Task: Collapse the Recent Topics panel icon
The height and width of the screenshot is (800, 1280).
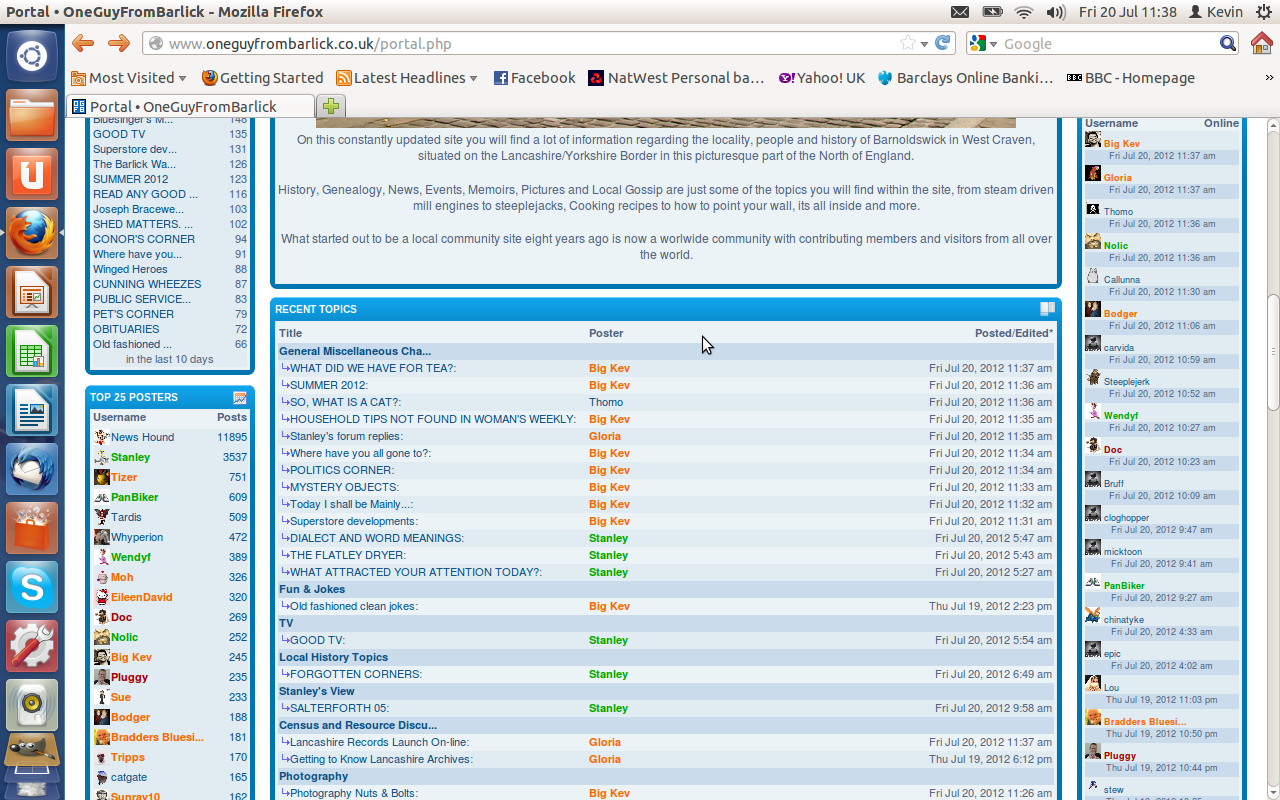Action: tap(1047, 309)
